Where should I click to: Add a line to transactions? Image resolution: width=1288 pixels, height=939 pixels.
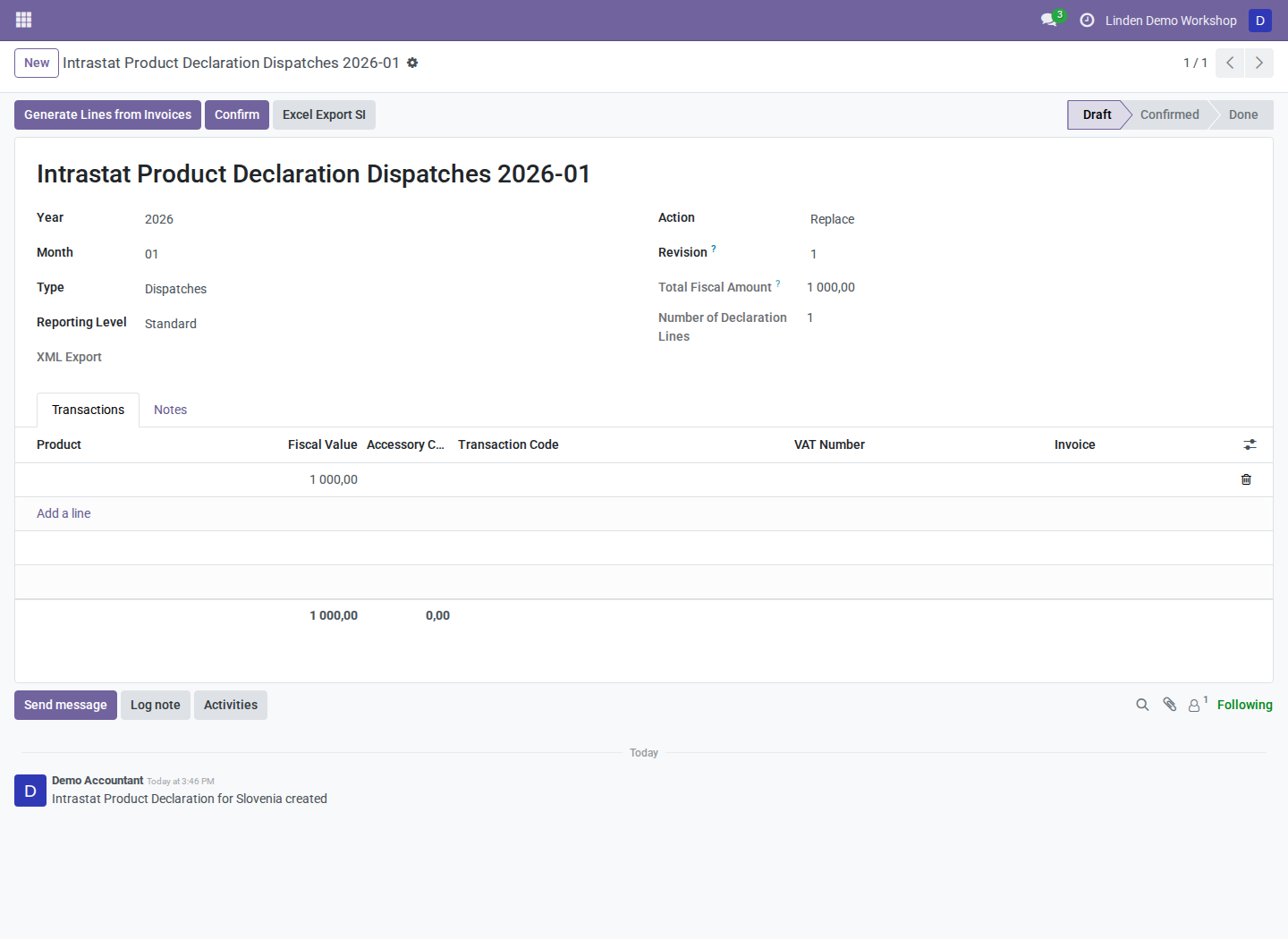64,513
